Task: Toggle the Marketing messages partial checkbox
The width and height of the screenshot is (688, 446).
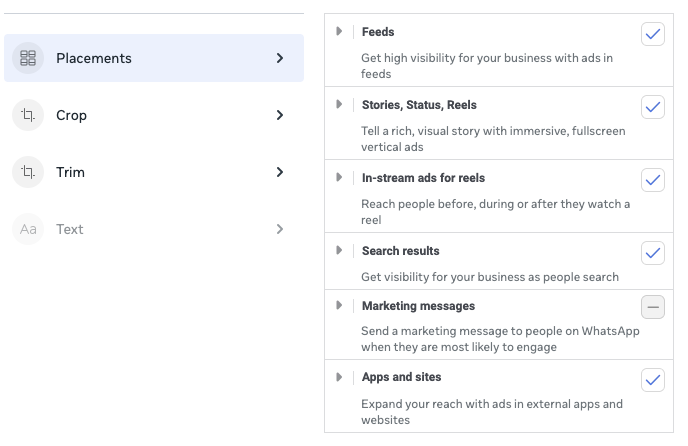Action: coord(653,307)
